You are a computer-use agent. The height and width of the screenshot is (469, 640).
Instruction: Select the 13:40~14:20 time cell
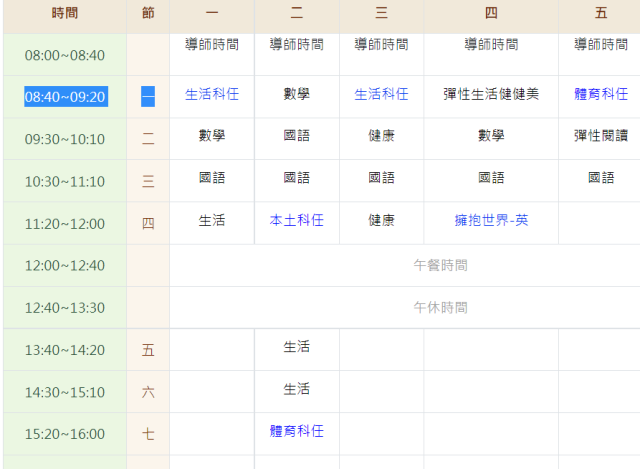click(65, 350)
